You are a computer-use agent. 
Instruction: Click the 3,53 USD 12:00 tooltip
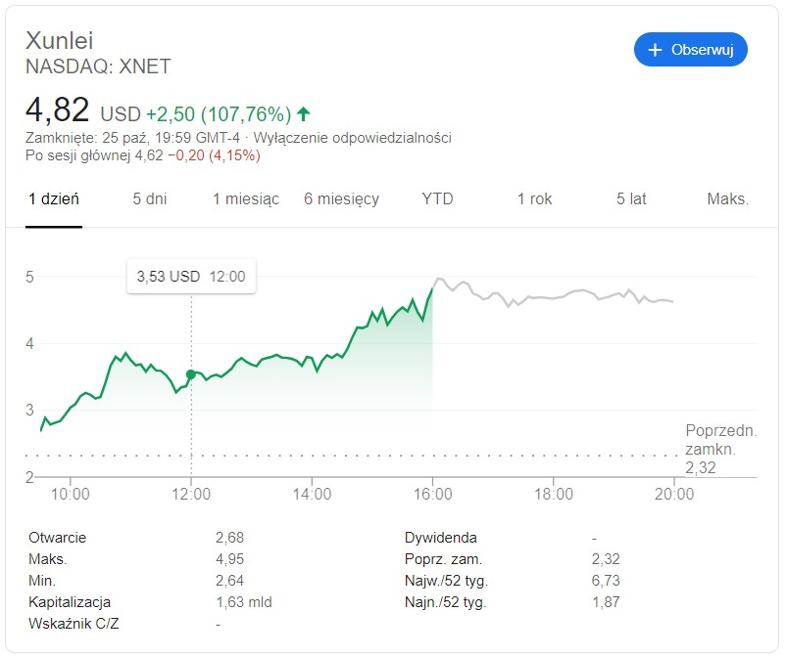tap(191, 276)
